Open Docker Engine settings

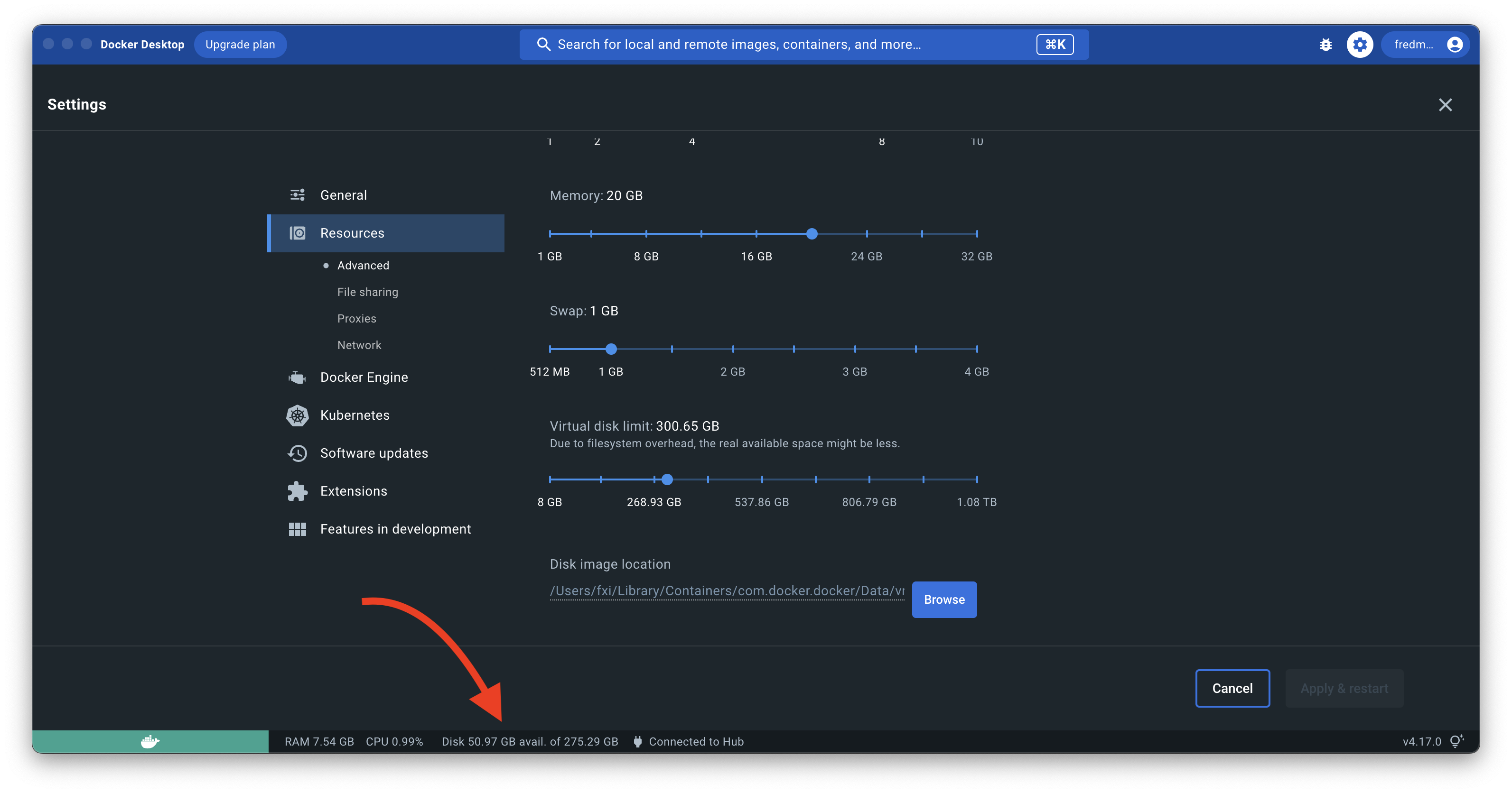tap(364, 377)
